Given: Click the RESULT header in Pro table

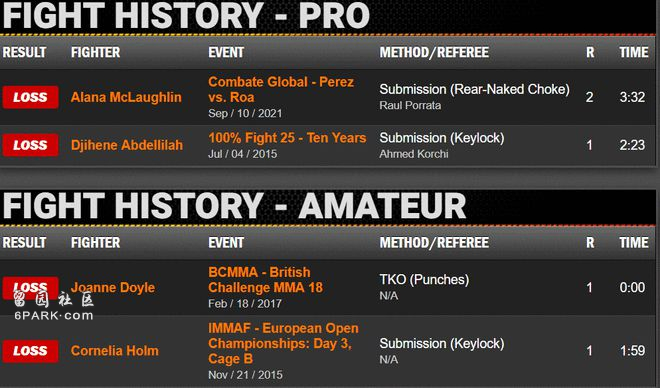Looking at the screenshot, I should pos(24,52).
